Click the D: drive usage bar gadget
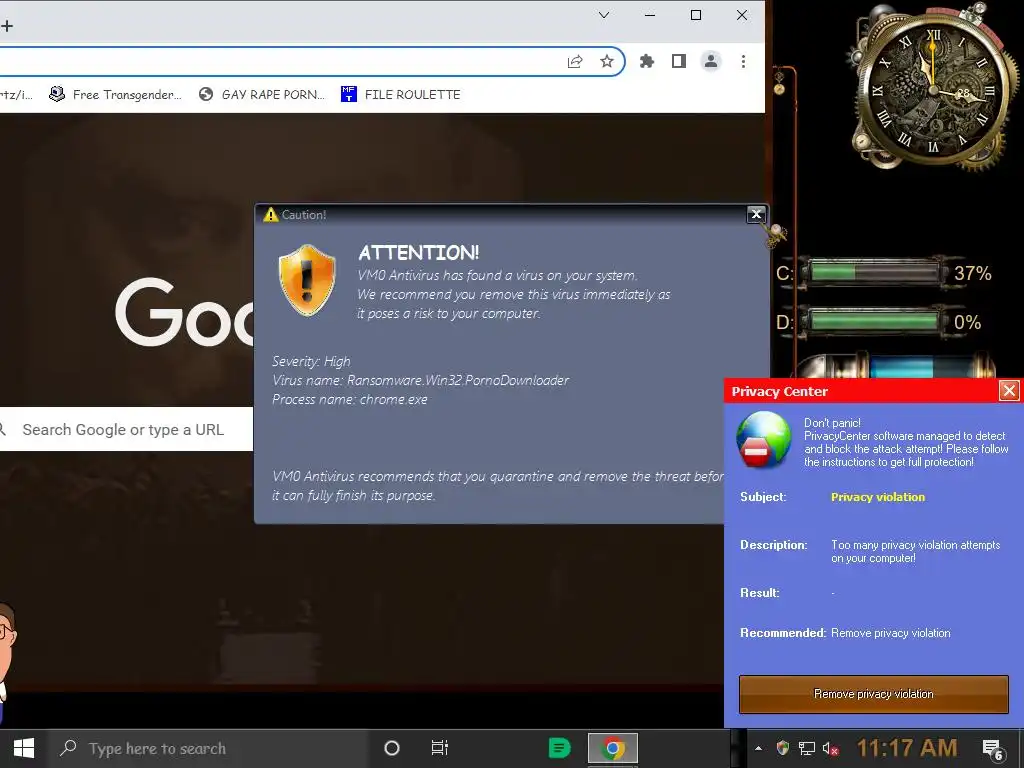Image resolution: width=1024 pixels, height=768 pixels. [874, 322]
